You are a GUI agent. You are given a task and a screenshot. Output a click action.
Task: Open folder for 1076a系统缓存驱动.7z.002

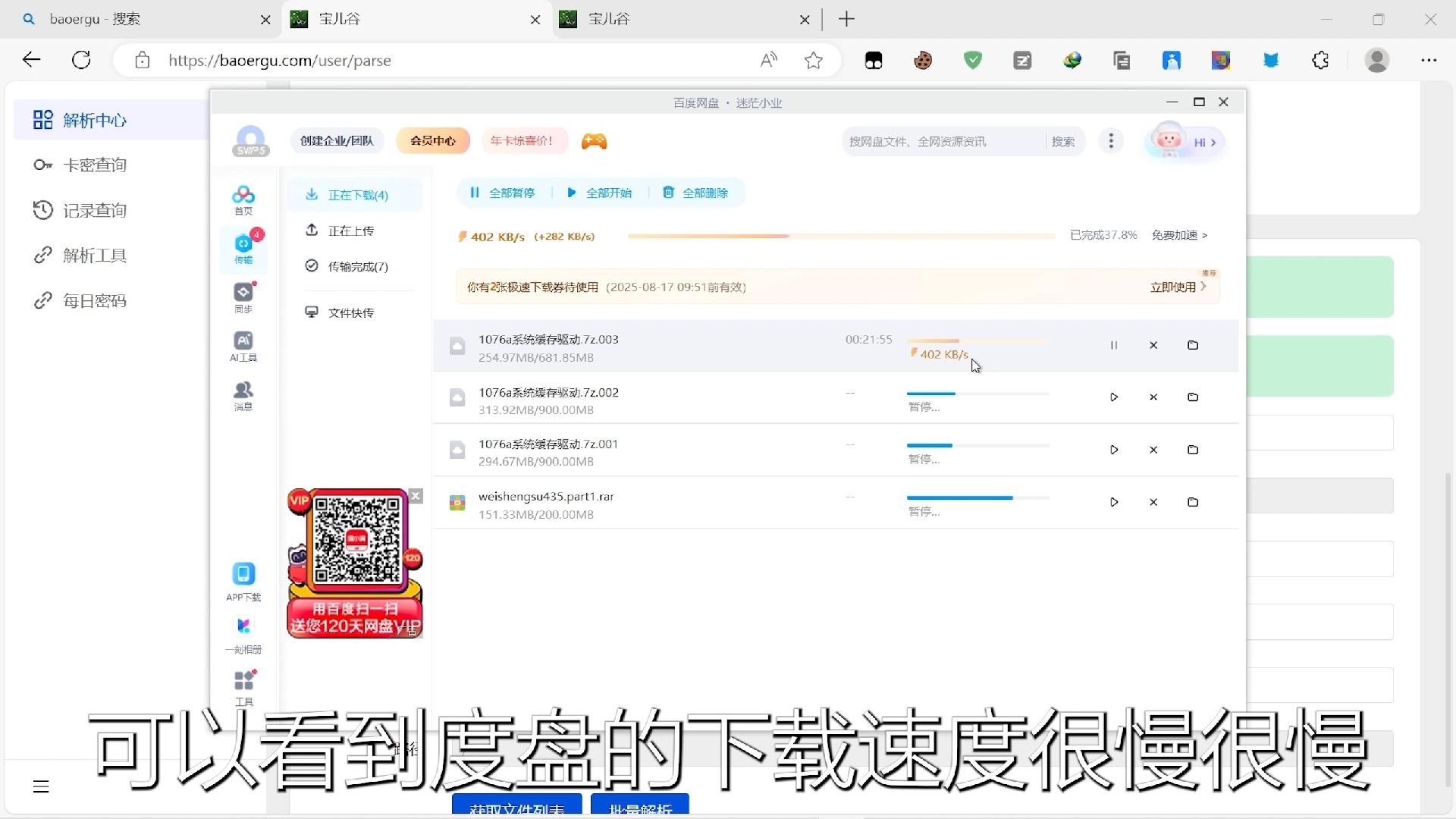pyautogui.click(x=1193, y=397)
